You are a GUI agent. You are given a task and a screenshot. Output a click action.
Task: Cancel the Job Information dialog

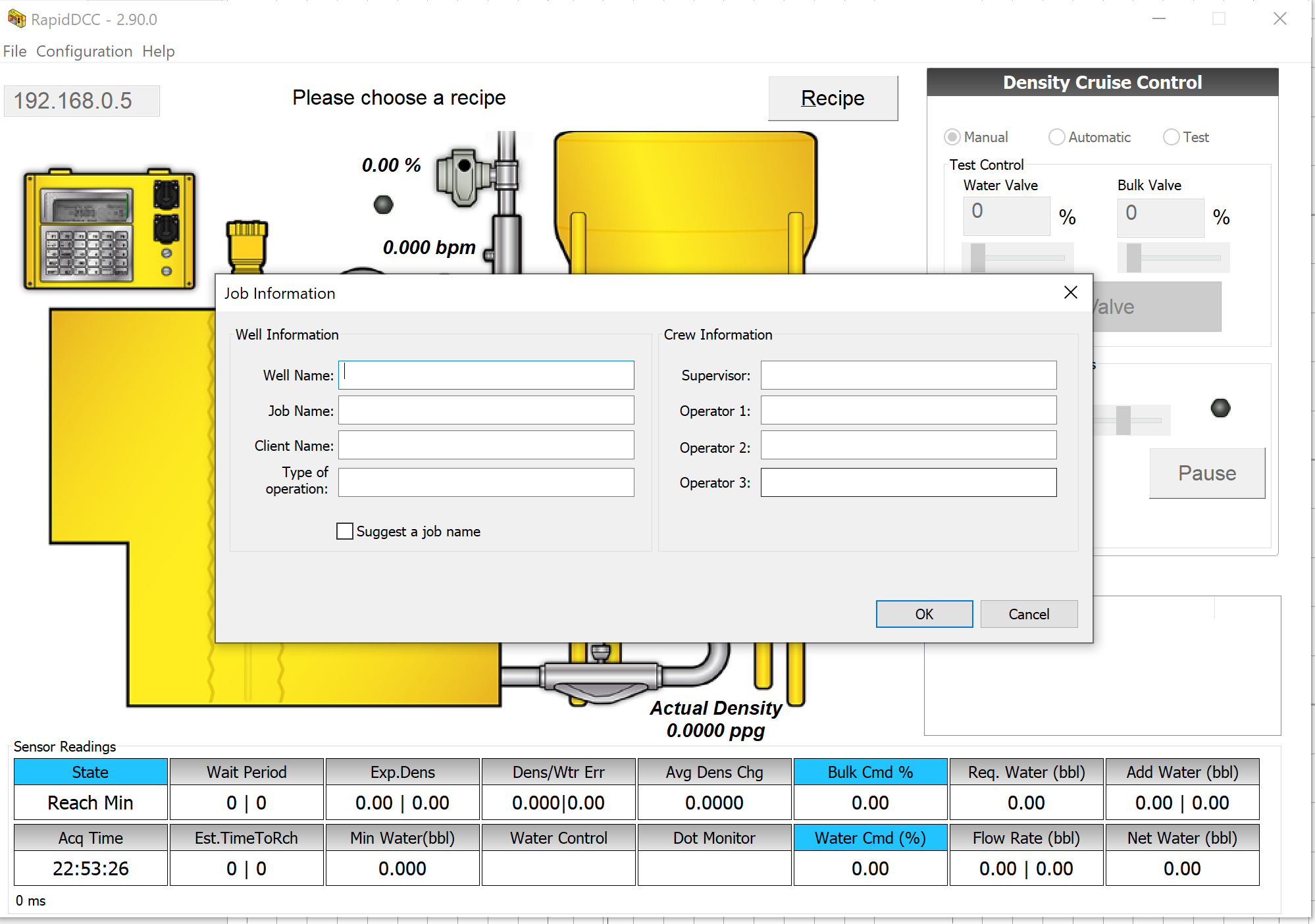(x=1029, y=614)
